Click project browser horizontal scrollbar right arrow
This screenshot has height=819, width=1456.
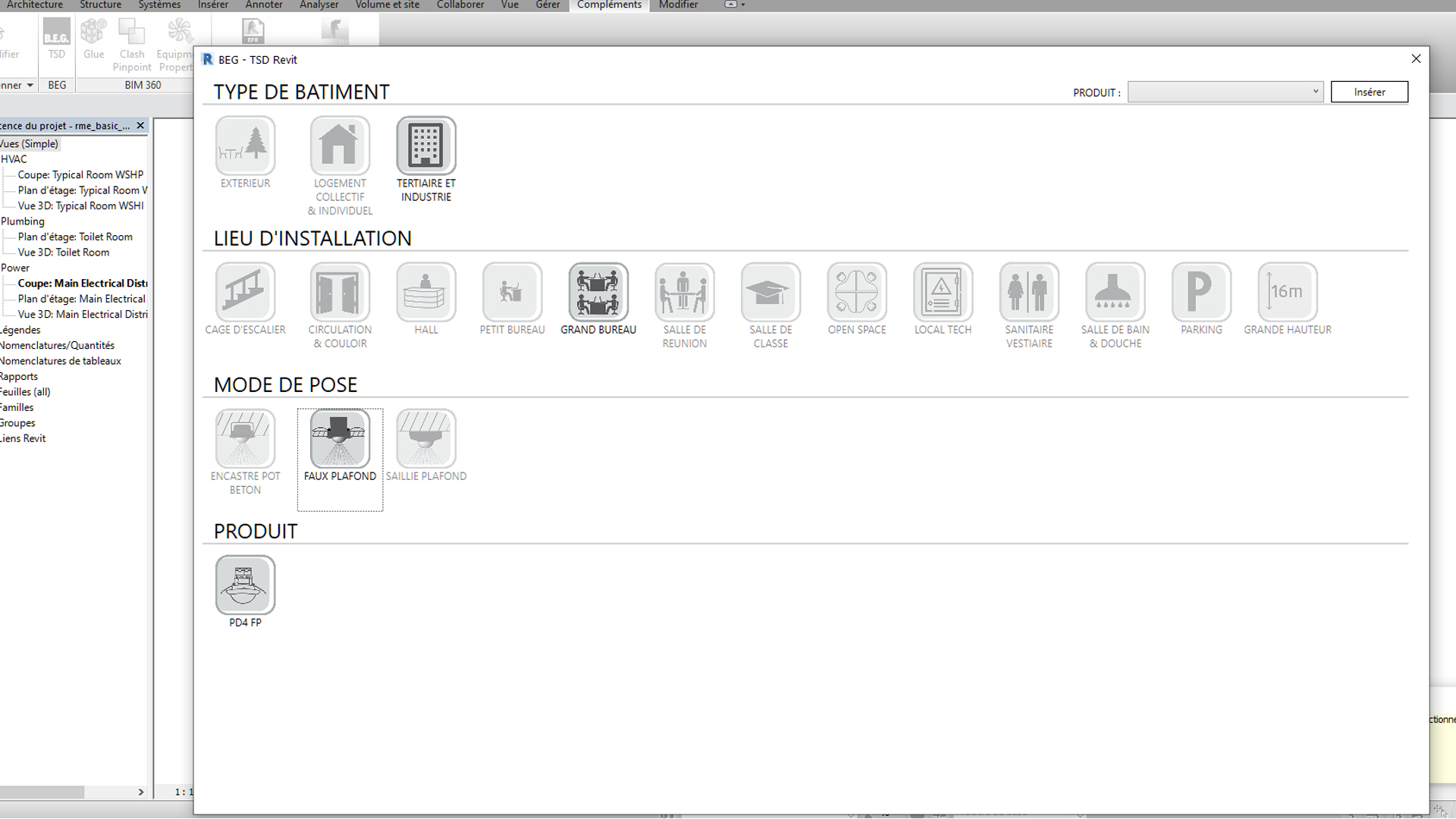(141, 792)
